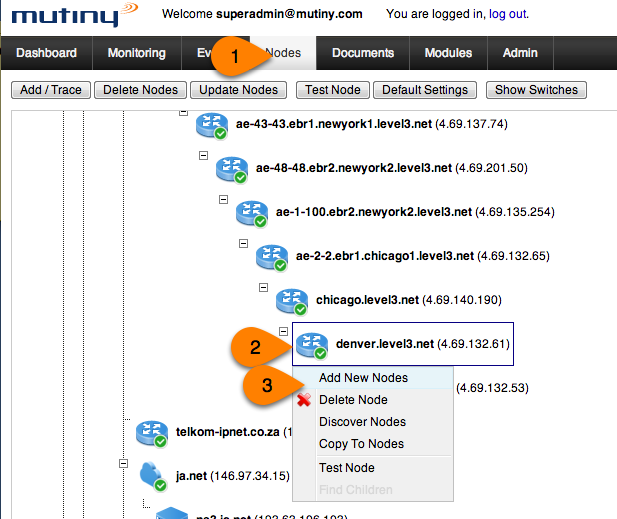Image resolution: width=617 pixels, height=519 pixels.
Task: Click the router icon for chicago.level3.net
Action: [x=292, y=302]
